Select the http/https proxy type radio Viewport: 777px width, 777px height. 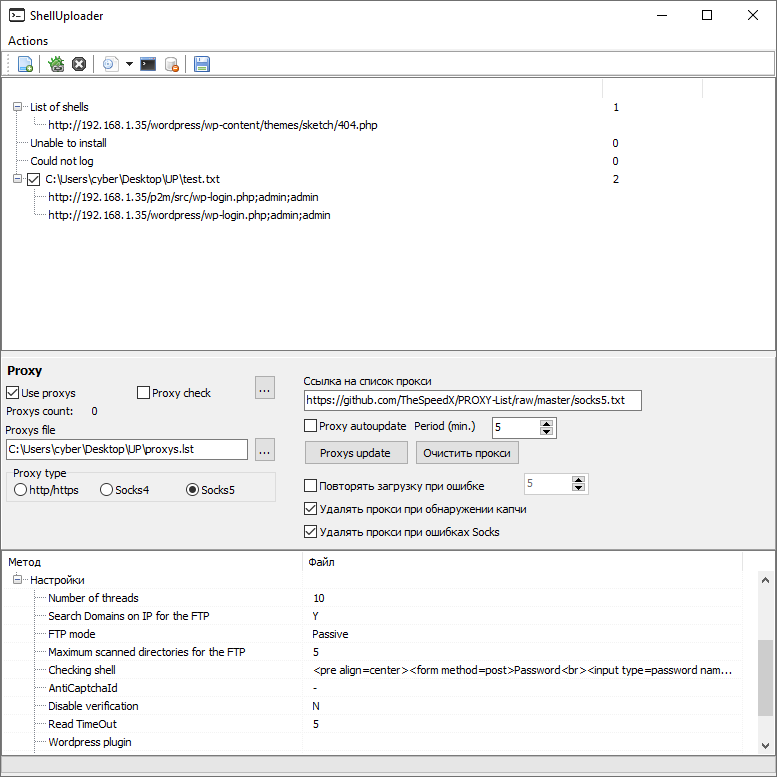(x=21, y=490)
